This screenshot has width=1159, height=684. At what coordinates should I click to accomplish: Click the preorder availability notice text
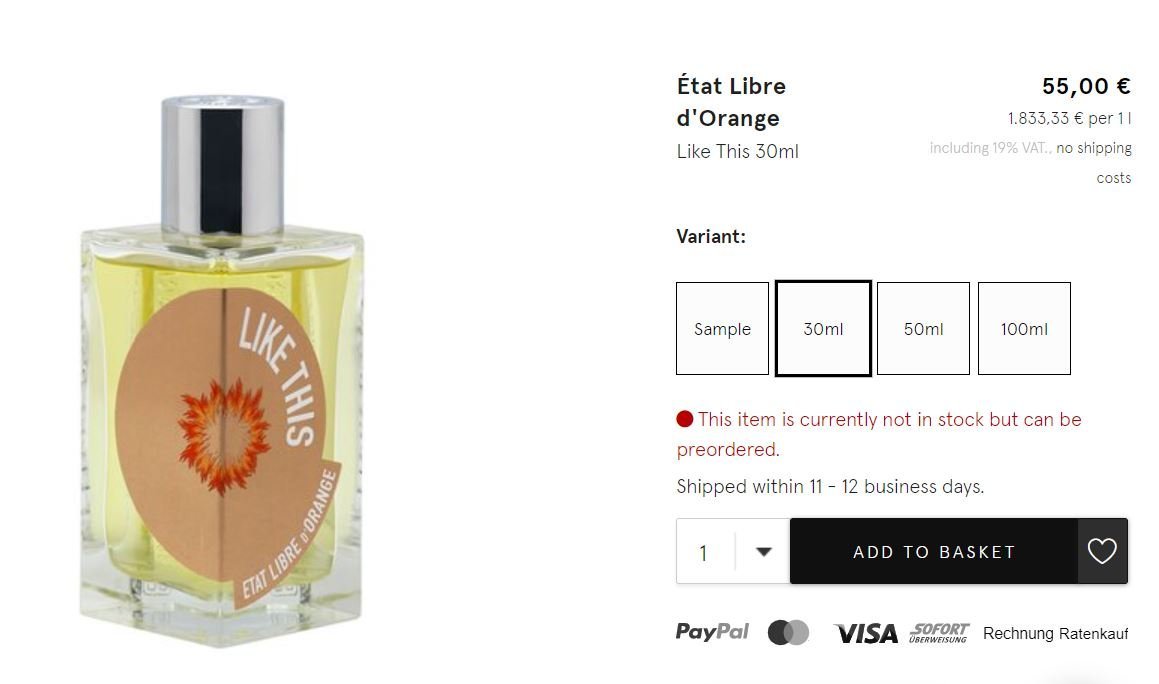pos(879,434)
